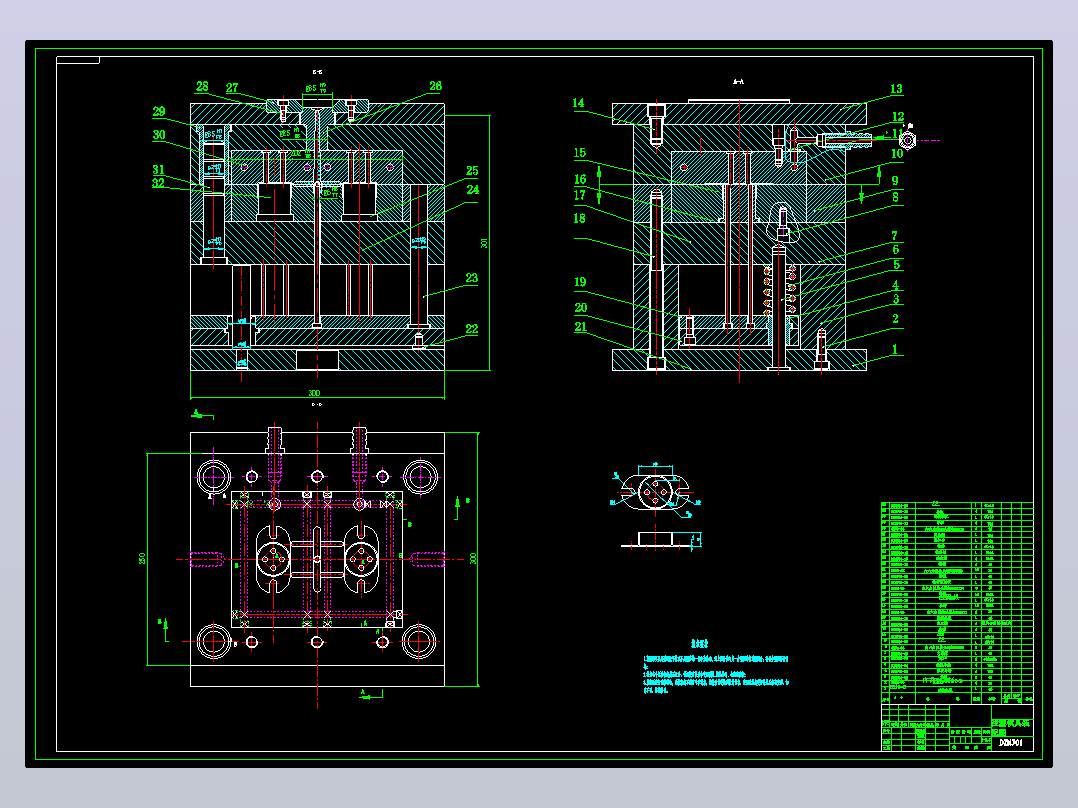Select part label 27
This screenshot has height=808, width=1078.
(232, 88)
